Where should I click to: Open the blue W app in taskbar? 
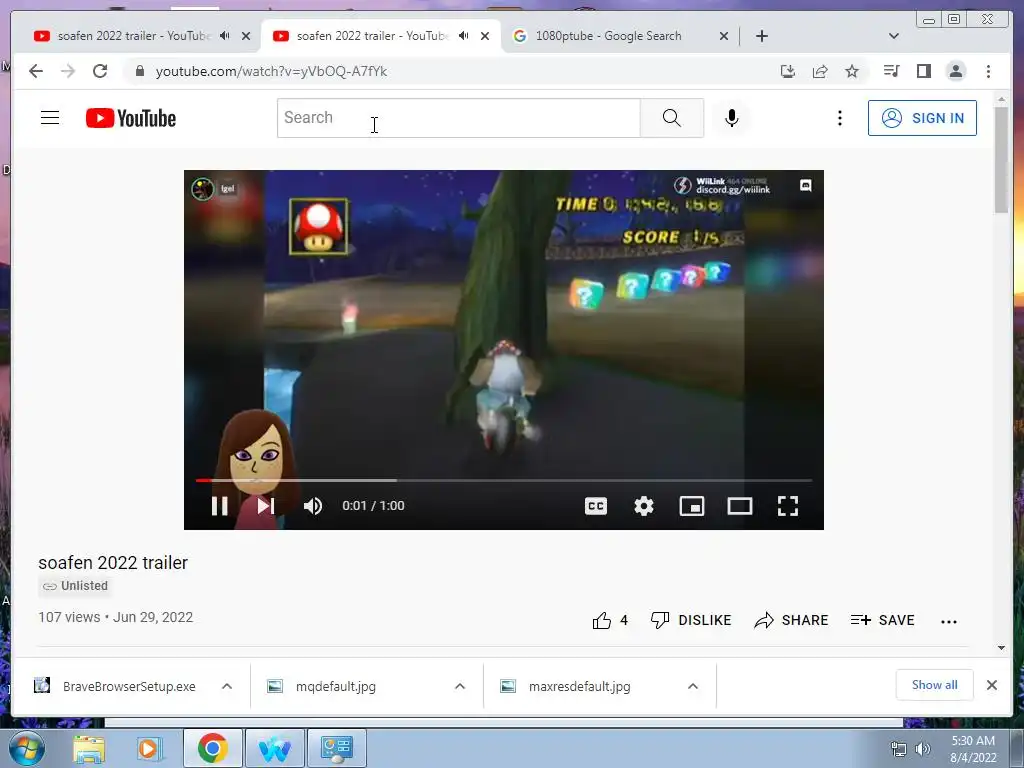point(275,748)
